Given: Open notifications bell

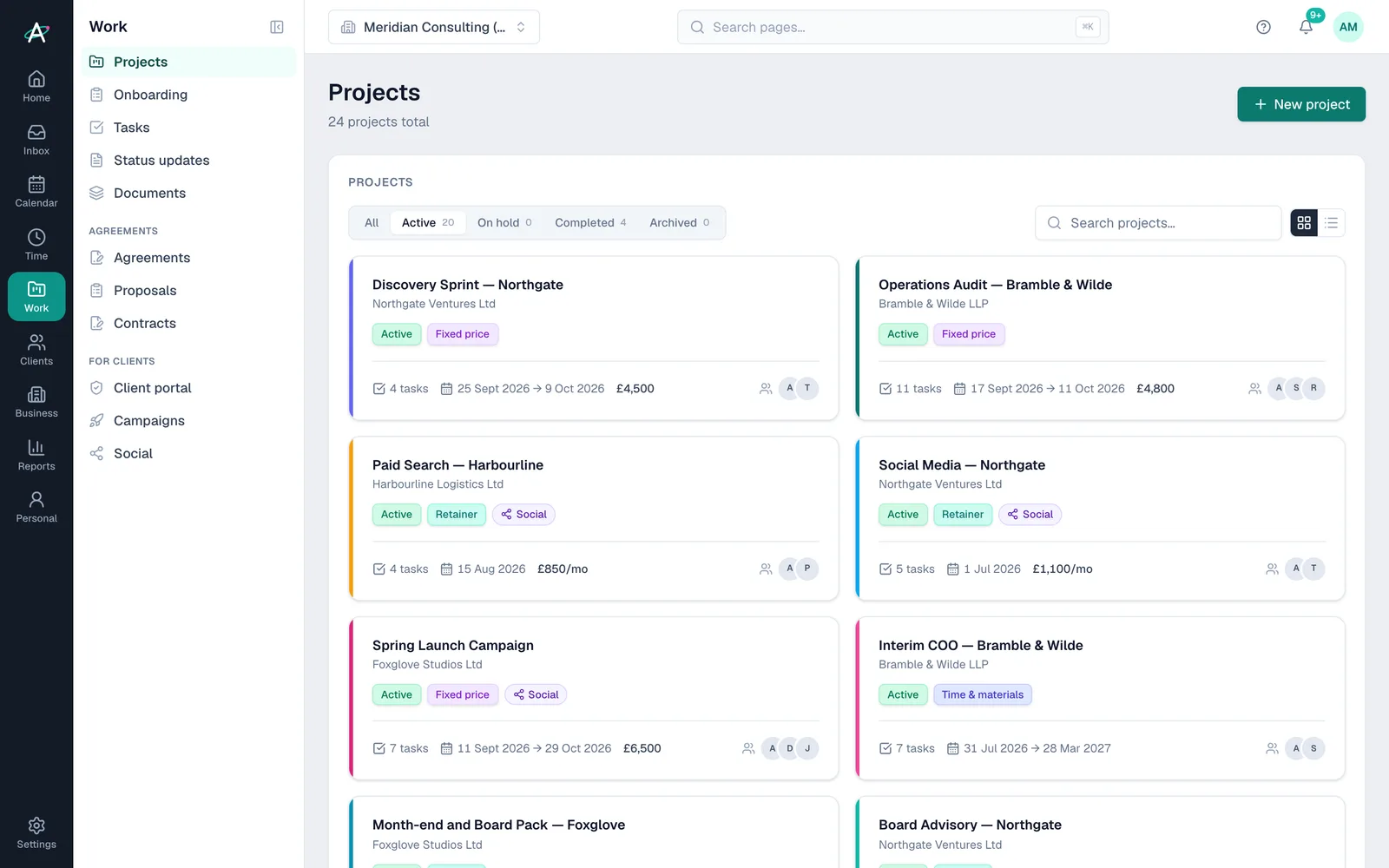Looking at the screenshot, I should [x=1306, y=27].
